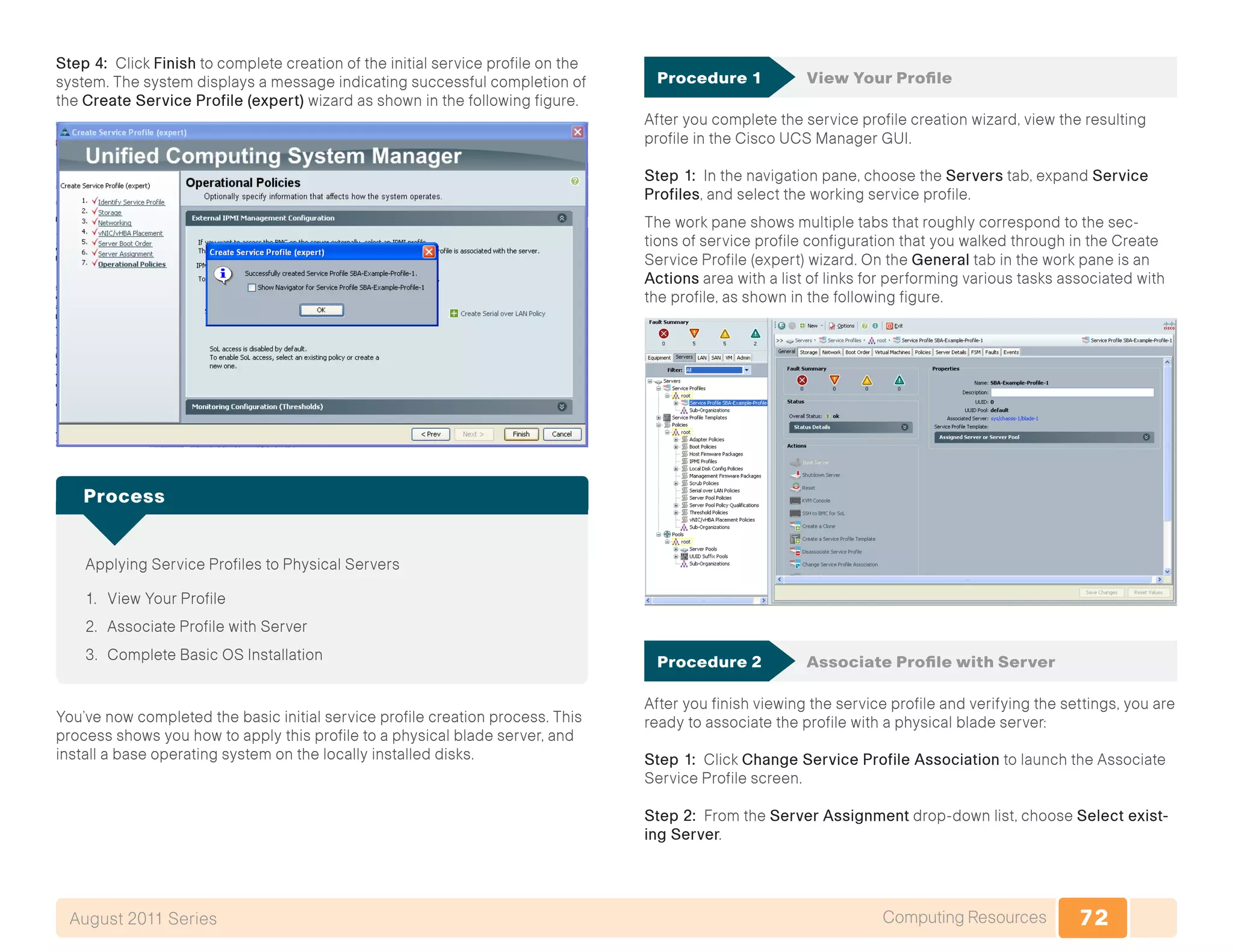Switch to the FSM tab
Image resolution: width=1233 pixels, height=952 pixels.
(x=976, y=352)
